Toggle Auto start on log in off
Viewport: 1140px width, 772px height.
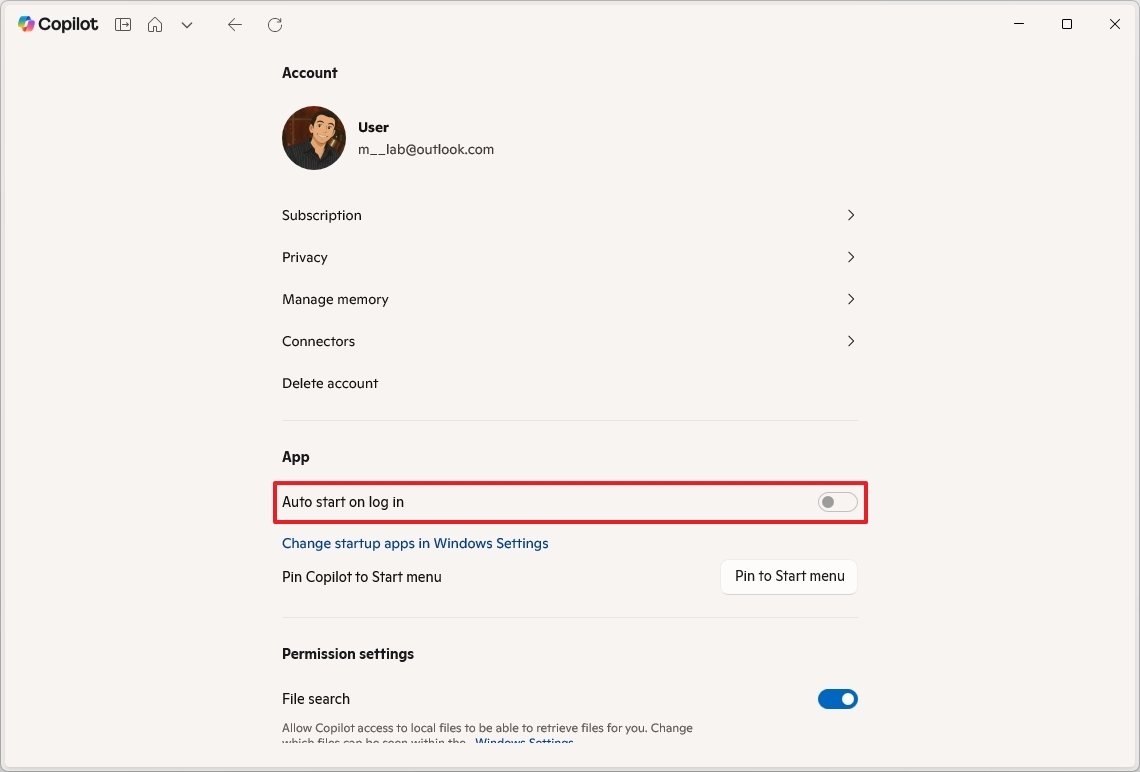[837, 501]
